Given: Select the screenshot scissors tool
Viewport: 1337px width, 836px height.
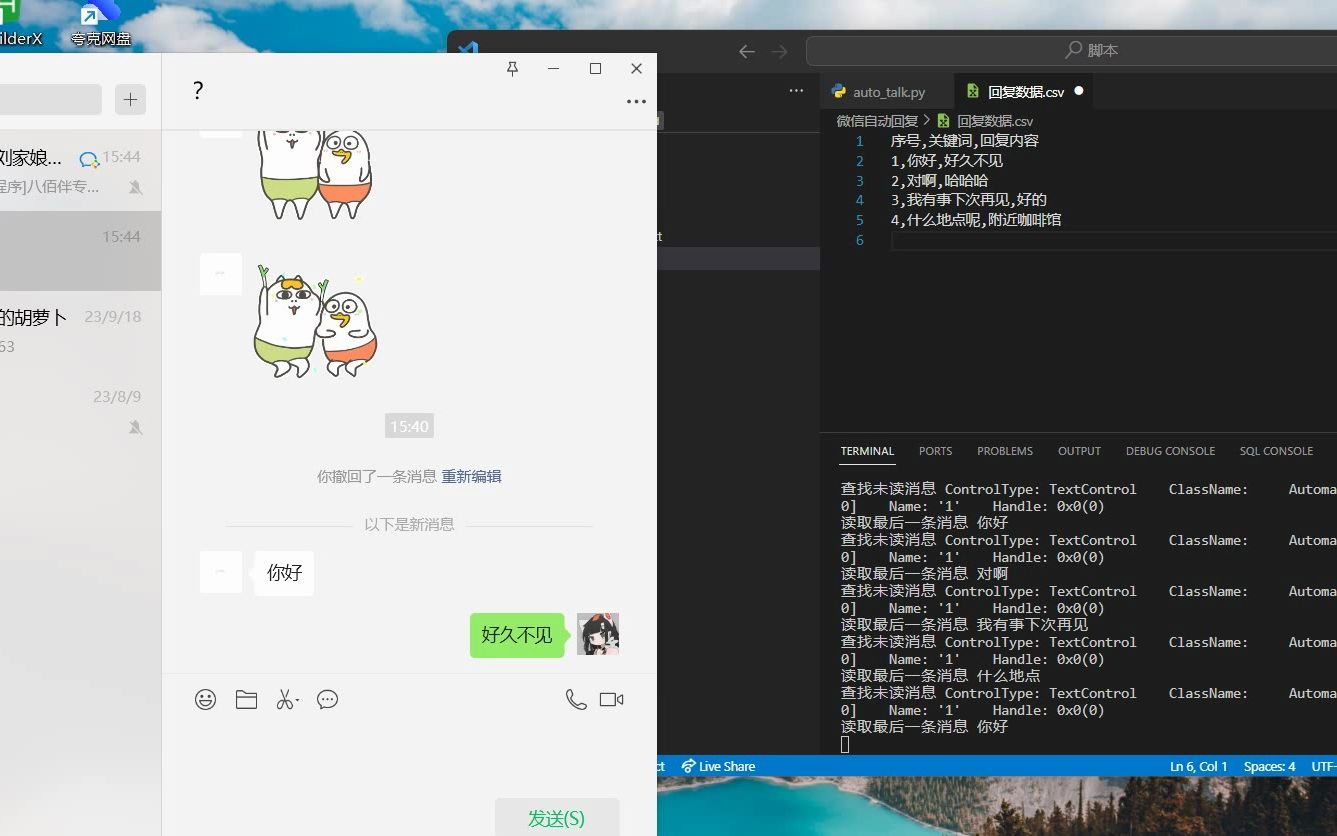Looking at the screenshot, I should click(285, 699).
